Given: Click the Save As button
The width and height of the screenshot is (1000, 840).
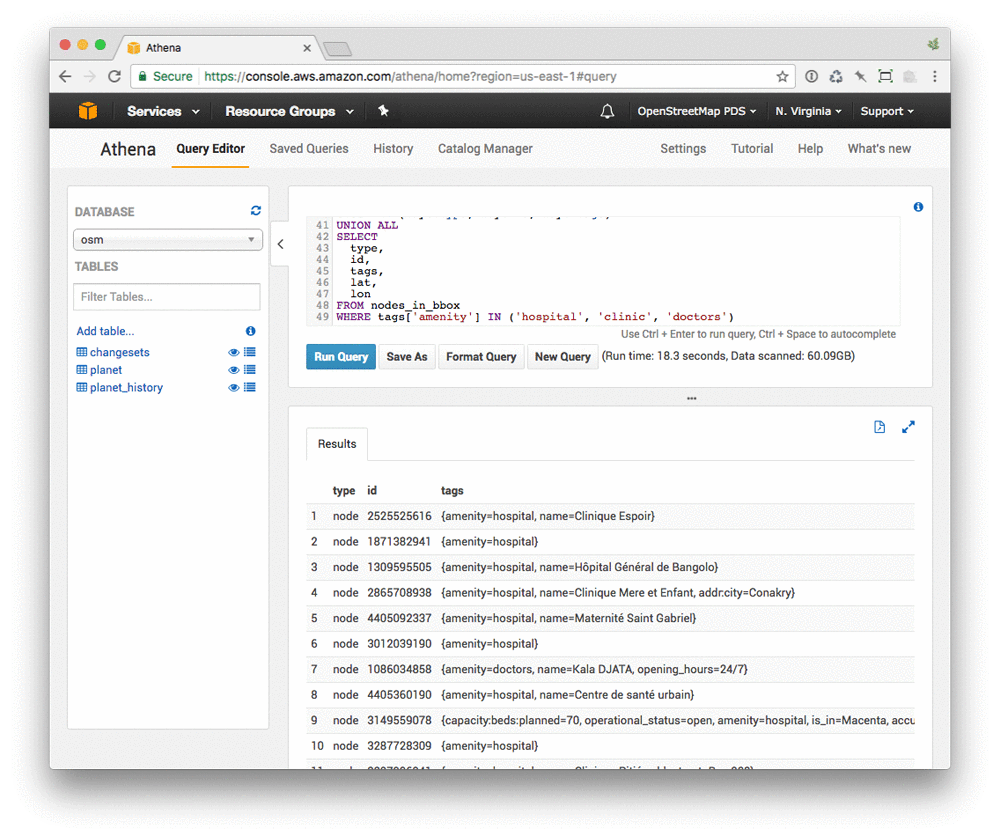Looking at the screenshot, I should 407,357.
